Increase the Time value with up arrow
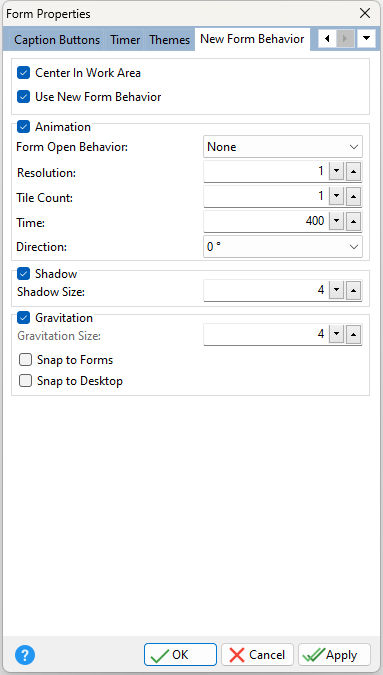Viewport: 383px width, 675px height. click(353, 222)
